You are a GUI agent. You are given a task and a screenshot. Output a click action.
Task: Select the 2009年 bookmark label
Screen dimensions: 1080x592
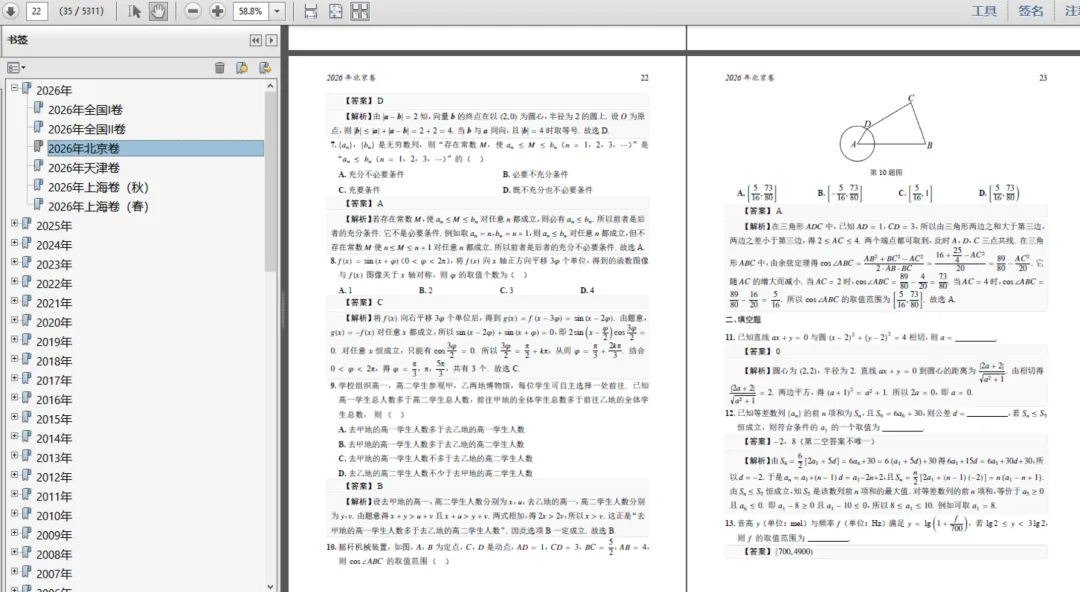tap(54, 535)
